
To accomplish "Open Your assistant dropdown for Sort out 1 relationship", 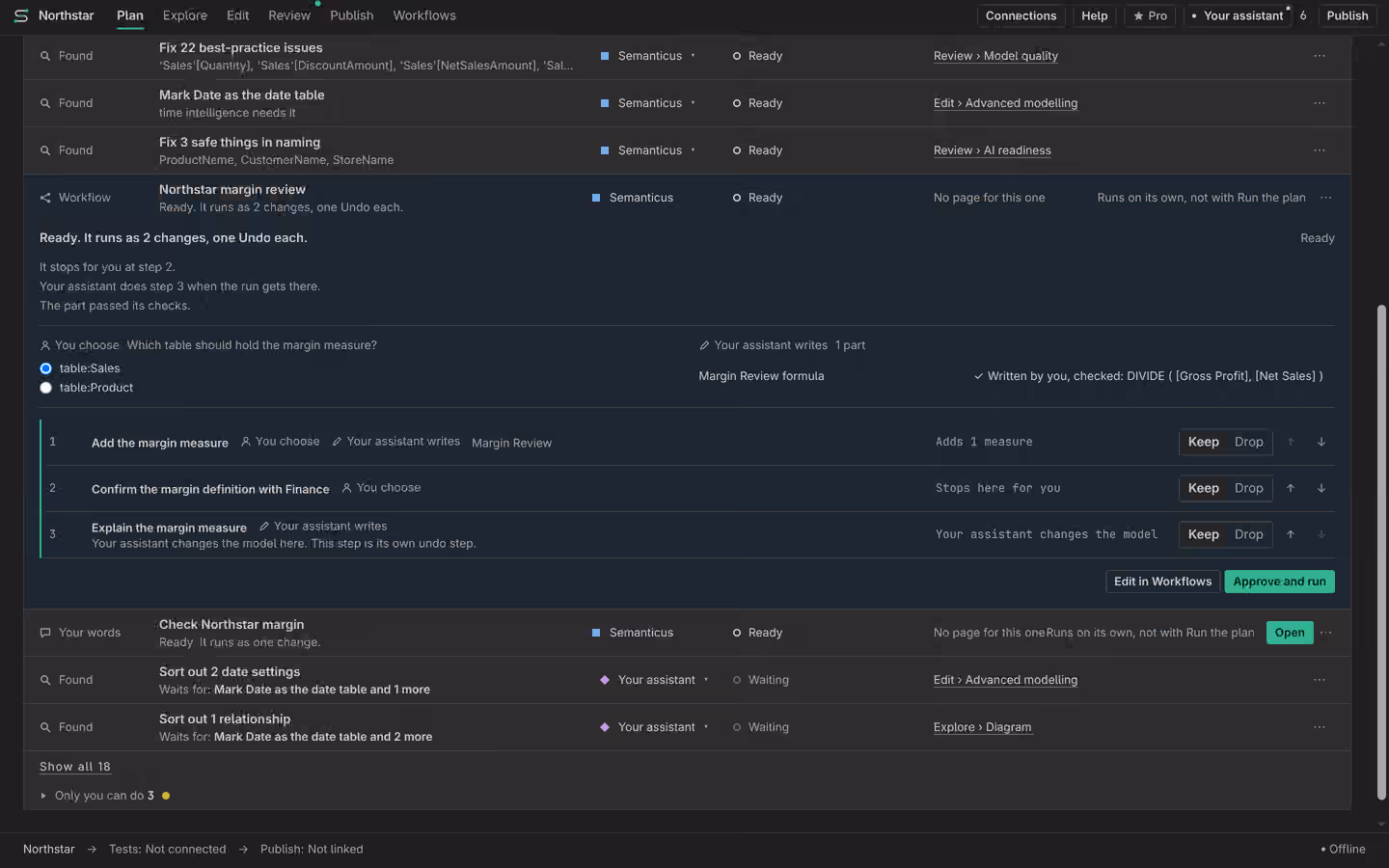I will [654, 727].
